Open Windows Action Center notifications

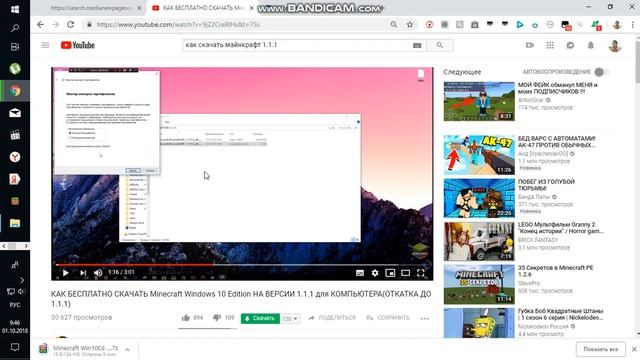click(x=15, y=347)
